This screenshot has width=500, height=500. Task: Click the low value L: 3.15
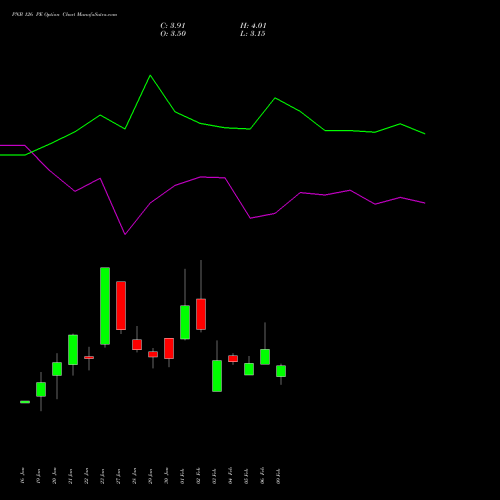(x=253, y=34)
